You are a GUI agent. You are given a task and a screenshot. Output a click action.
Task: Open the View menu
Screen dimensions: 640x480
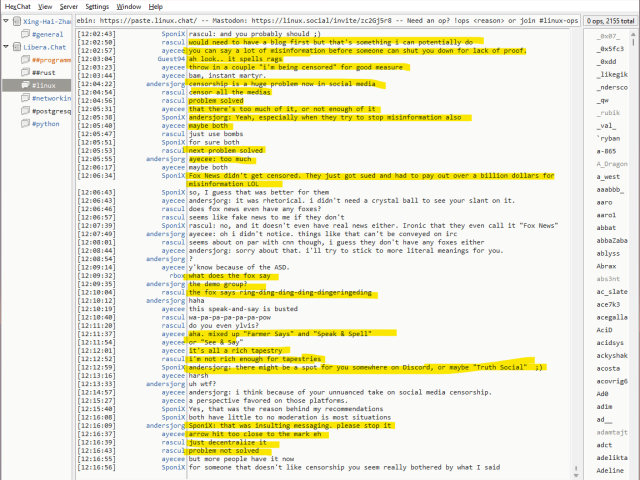[x=45, y=7]
